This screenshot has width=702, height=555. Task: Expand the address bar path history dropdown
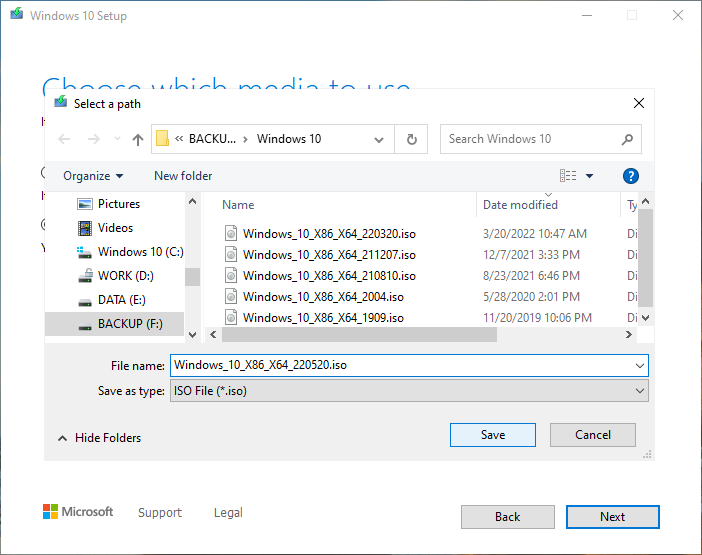[x=379, y=140]
